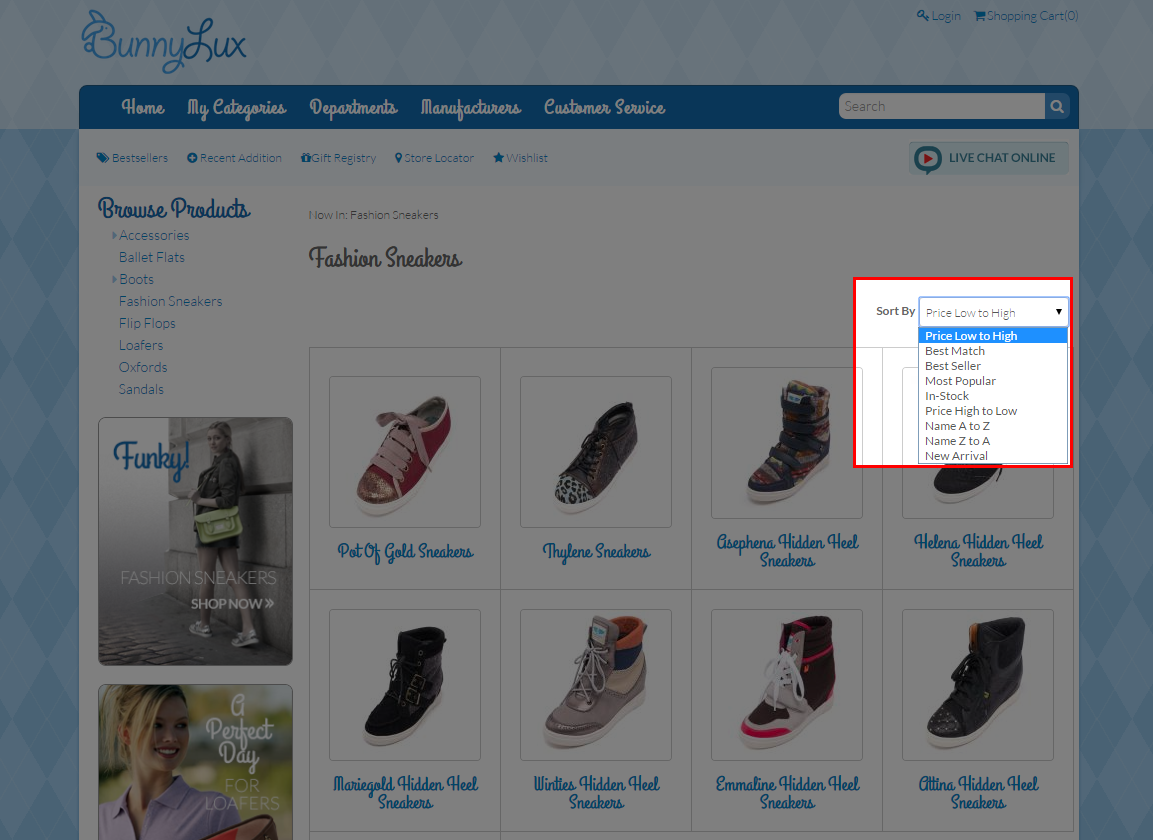Choose Name Z to A option

click(x=993, y=441)
